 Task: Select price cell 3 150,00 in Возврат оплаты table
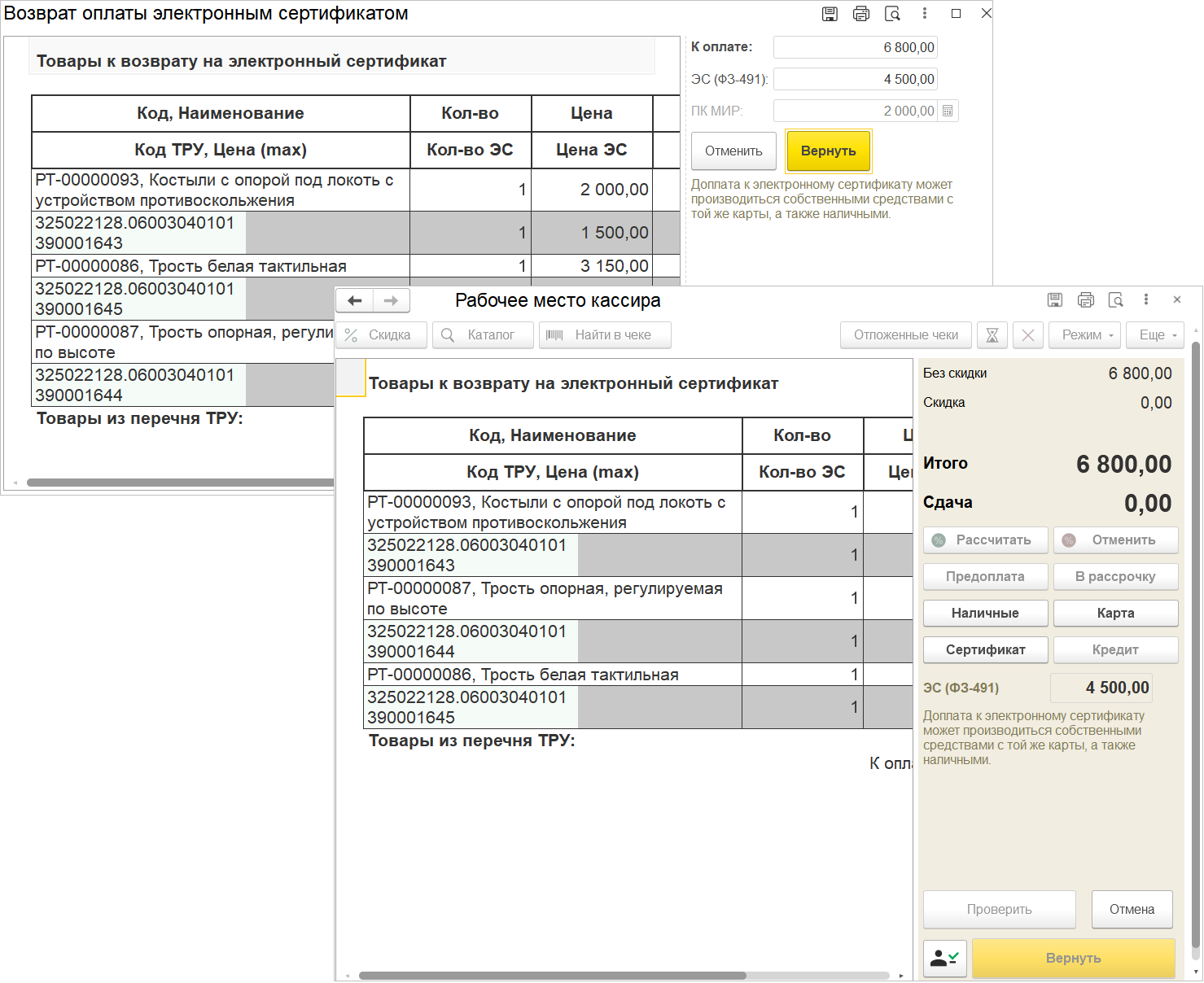click(x=592, y=266)
